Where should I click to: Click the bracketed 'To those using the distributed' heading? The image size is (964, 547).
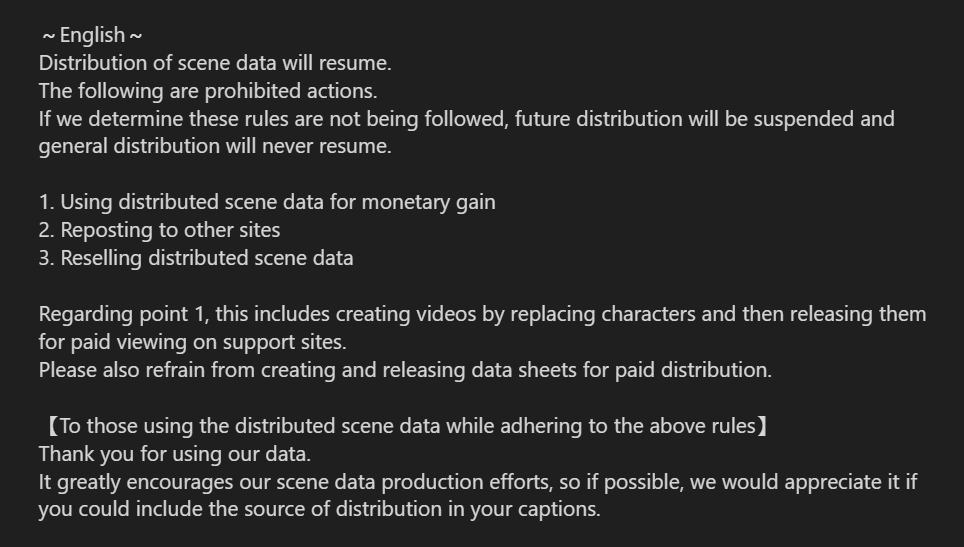click(407, 426)
